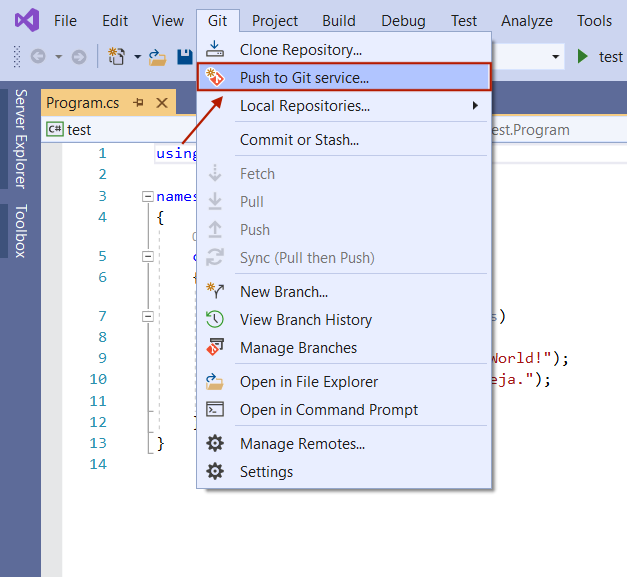627x577 pixels.
Task: Pin the Program.cs tab
Action: (138, 102)
